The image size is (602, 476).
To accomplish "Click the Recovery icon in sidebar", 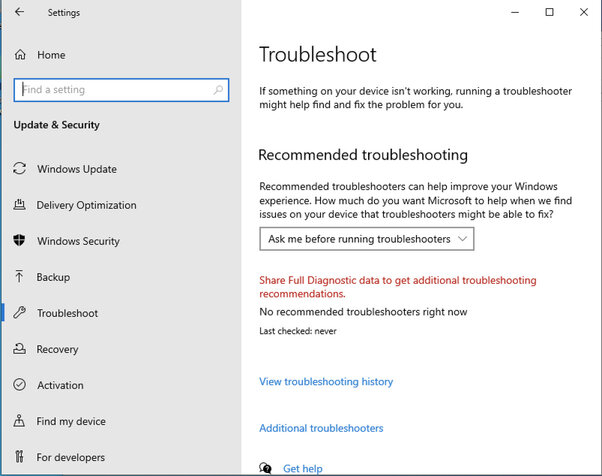I will (x=19, y=349).
